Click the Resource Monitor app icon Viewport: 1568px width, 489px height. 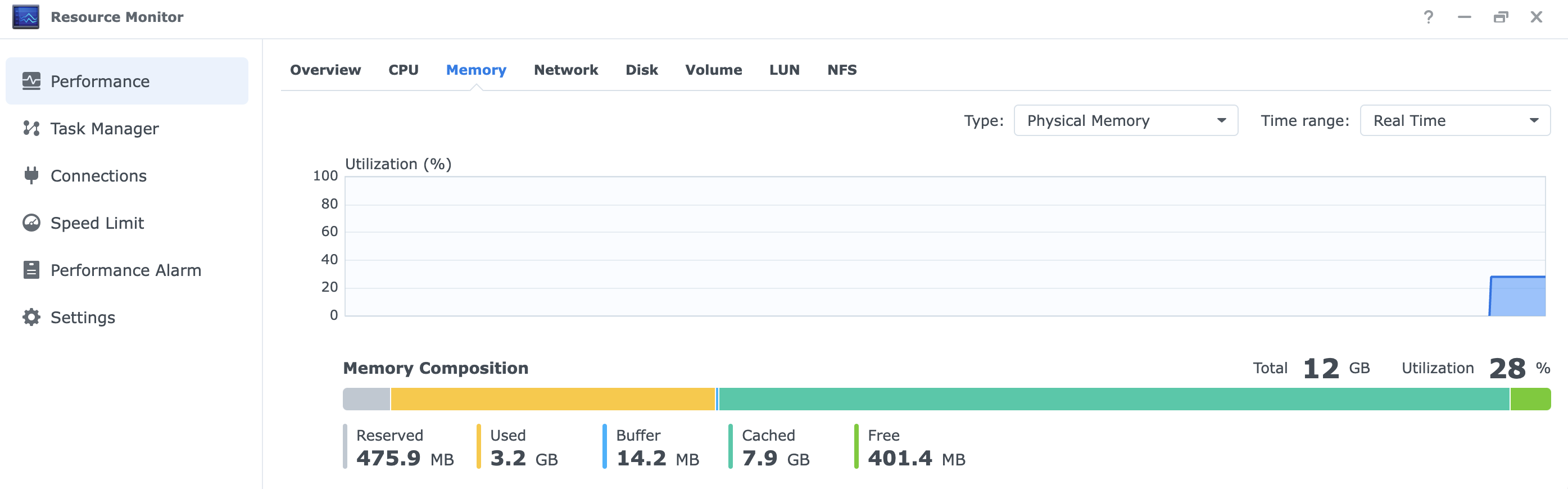click(x=25, y=17)
